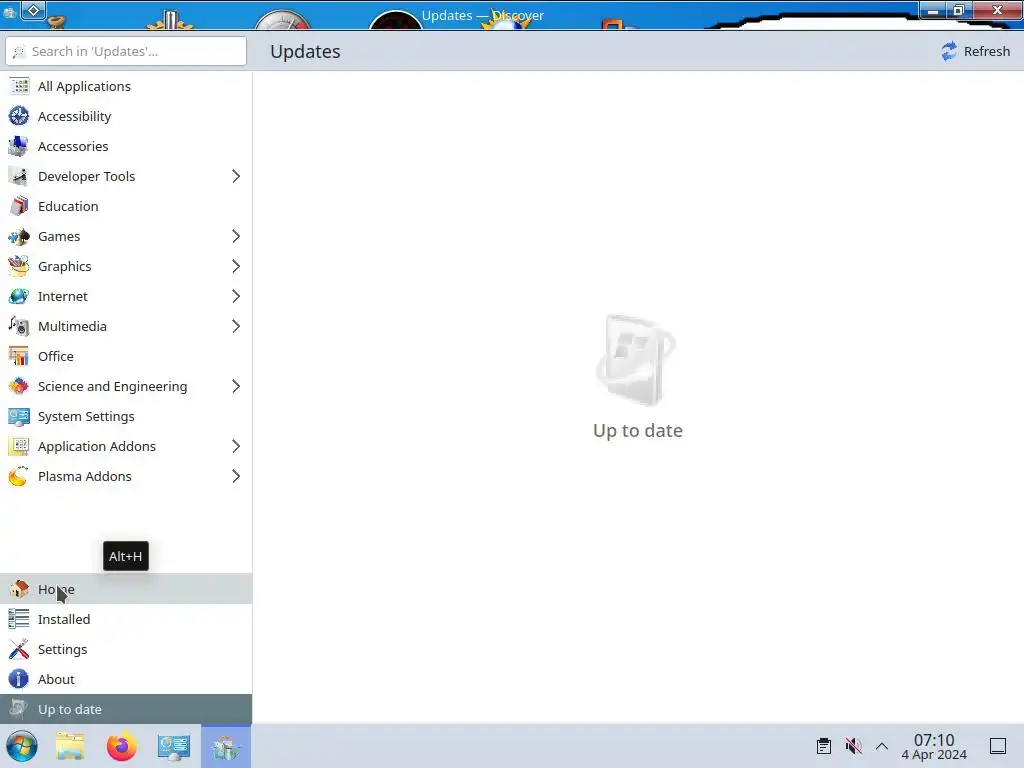Open the Accessibility category label

tap(74, 116)
